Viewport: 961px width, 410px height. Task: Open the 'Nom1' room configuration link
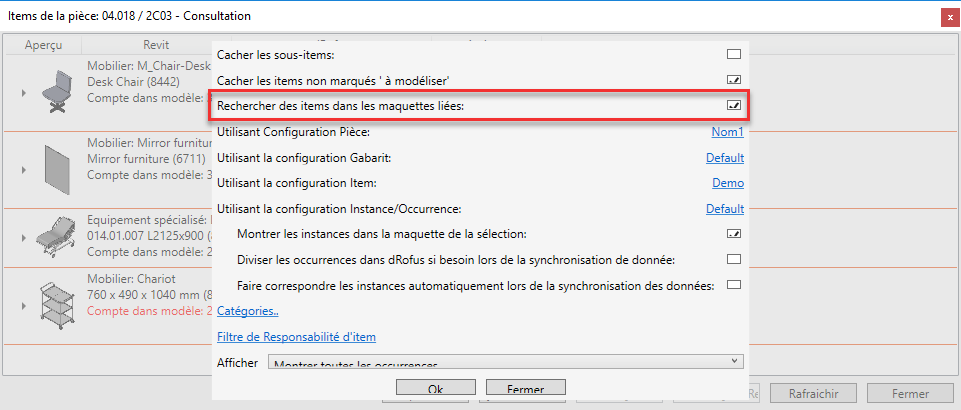[x=727, y=132]
